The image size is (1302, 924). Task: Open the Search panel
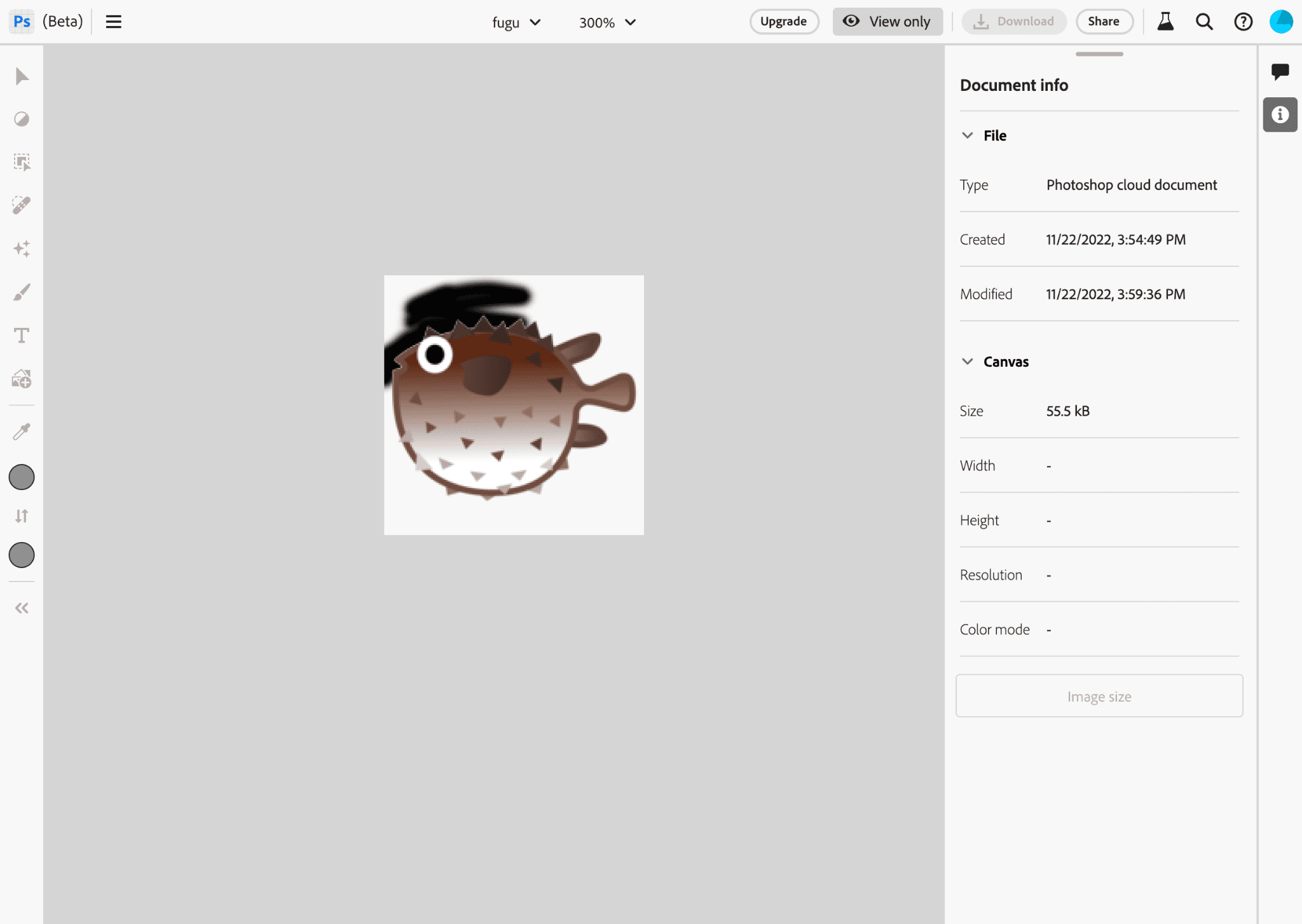pos(1205,22)
